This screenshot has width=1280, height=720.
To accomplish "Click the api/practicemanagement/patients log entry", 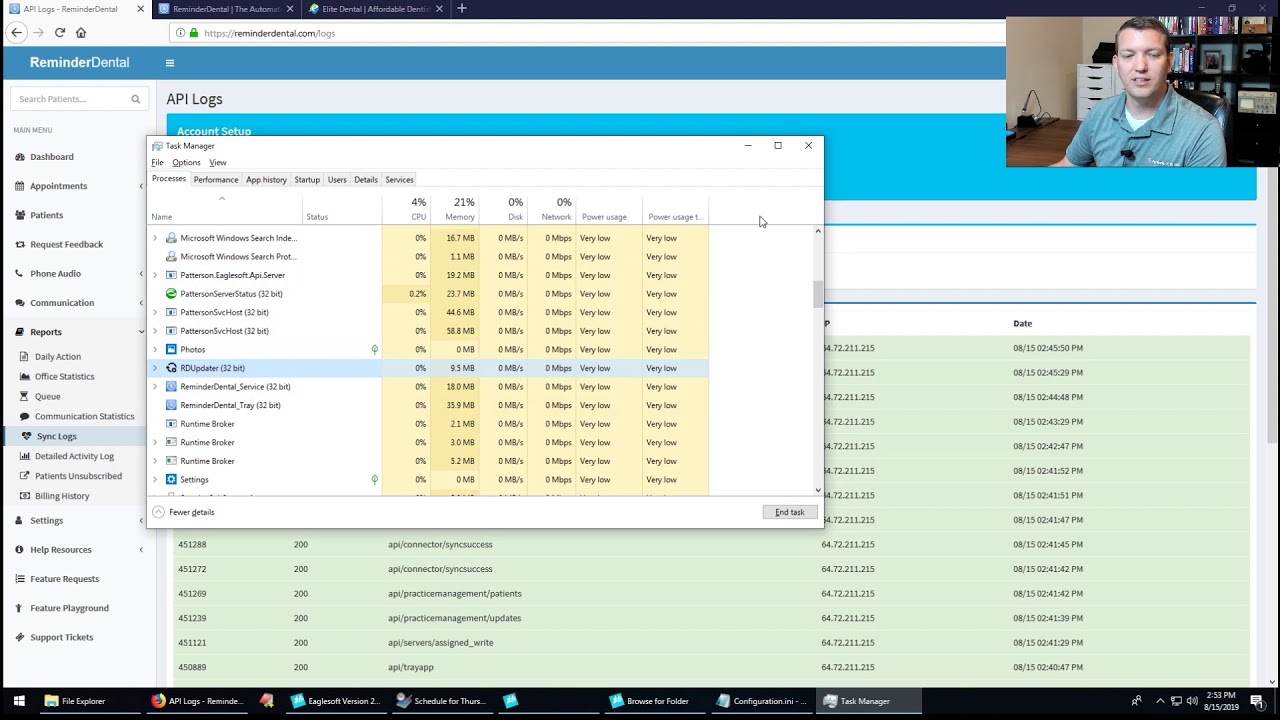I will pyautogui.click(x=455, y=594).
